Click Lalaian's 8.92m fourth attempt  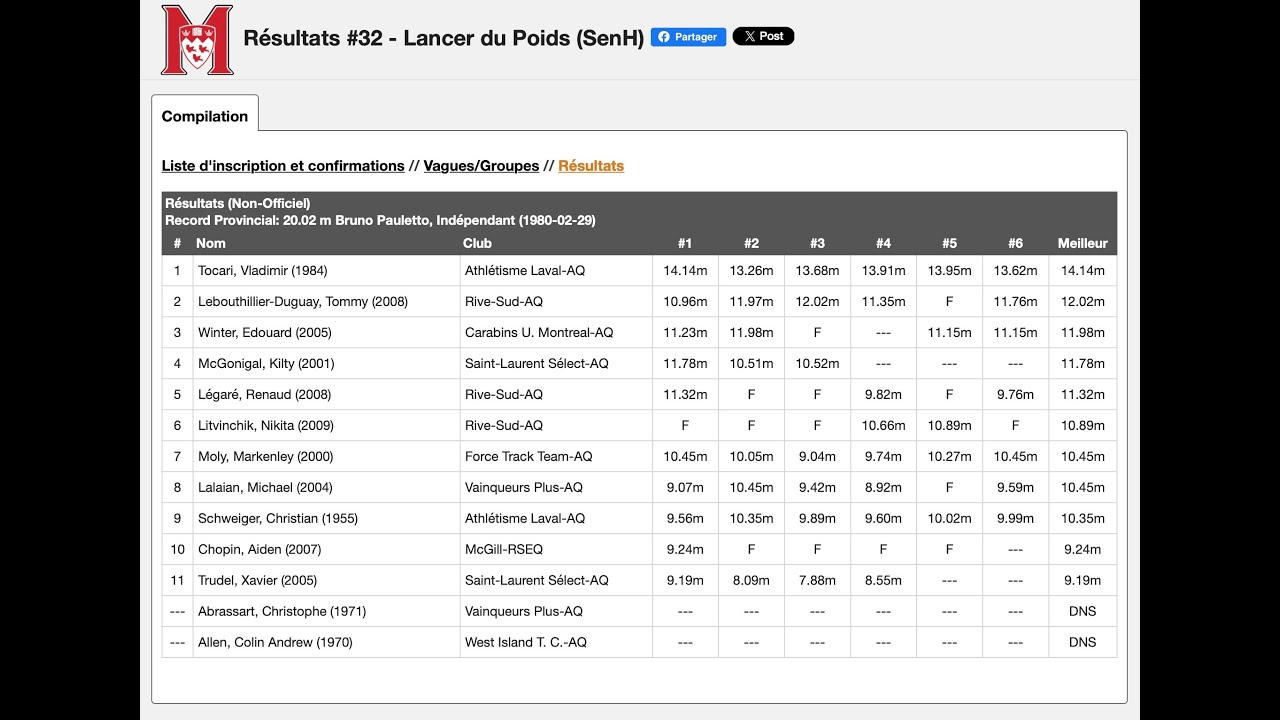(x=883, y=488)
